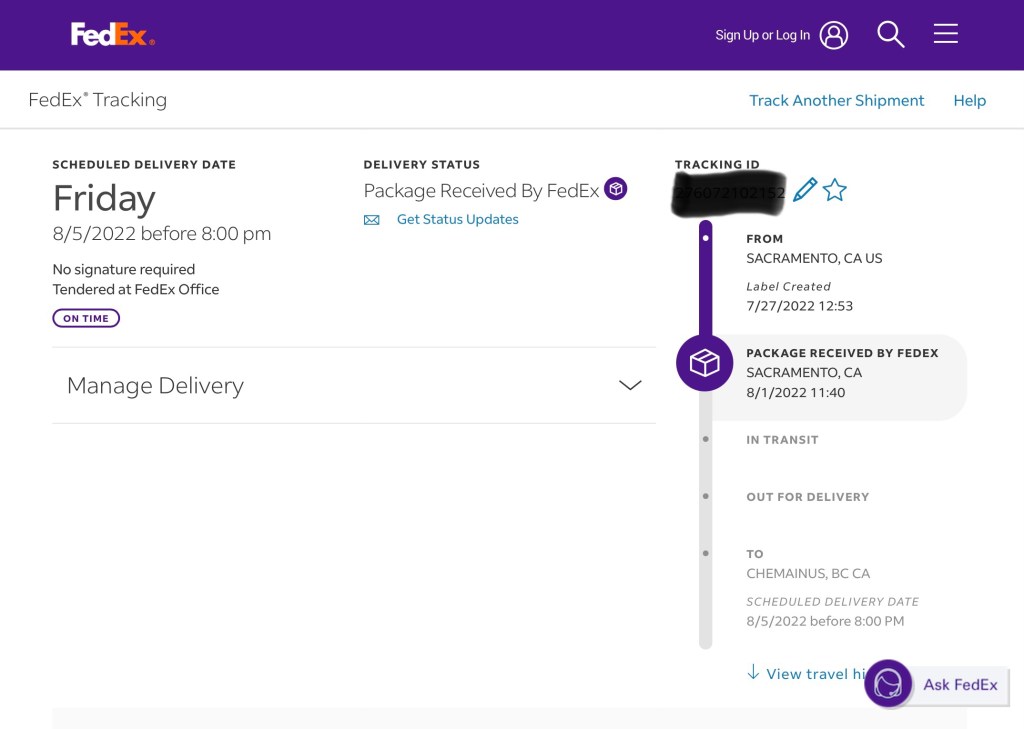Open search with the magnifying glass icon

point(890,35)
